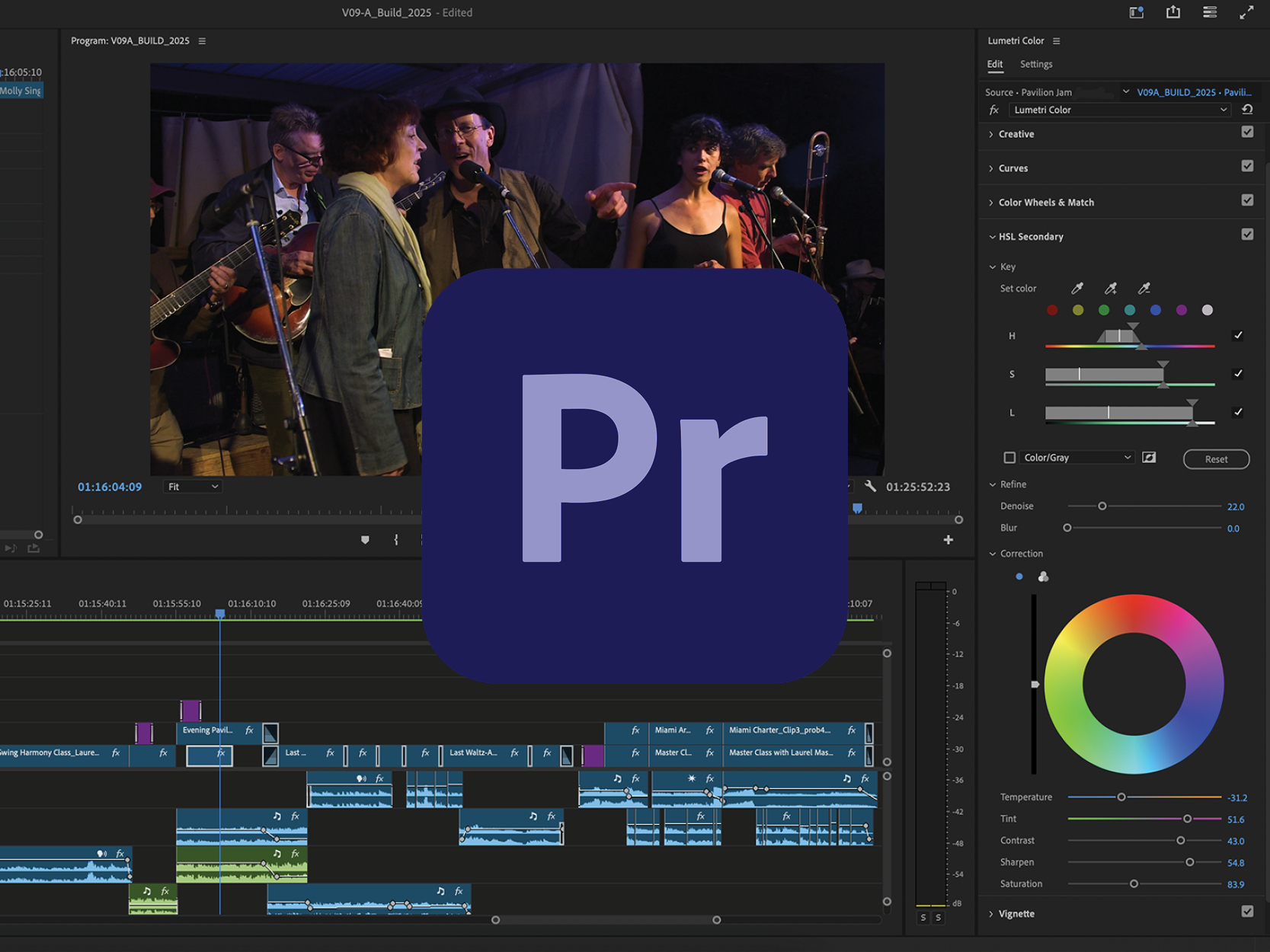Click the fx icon beside Lumetri Color dropdown
1270x952 pixels.
point(994,110)
